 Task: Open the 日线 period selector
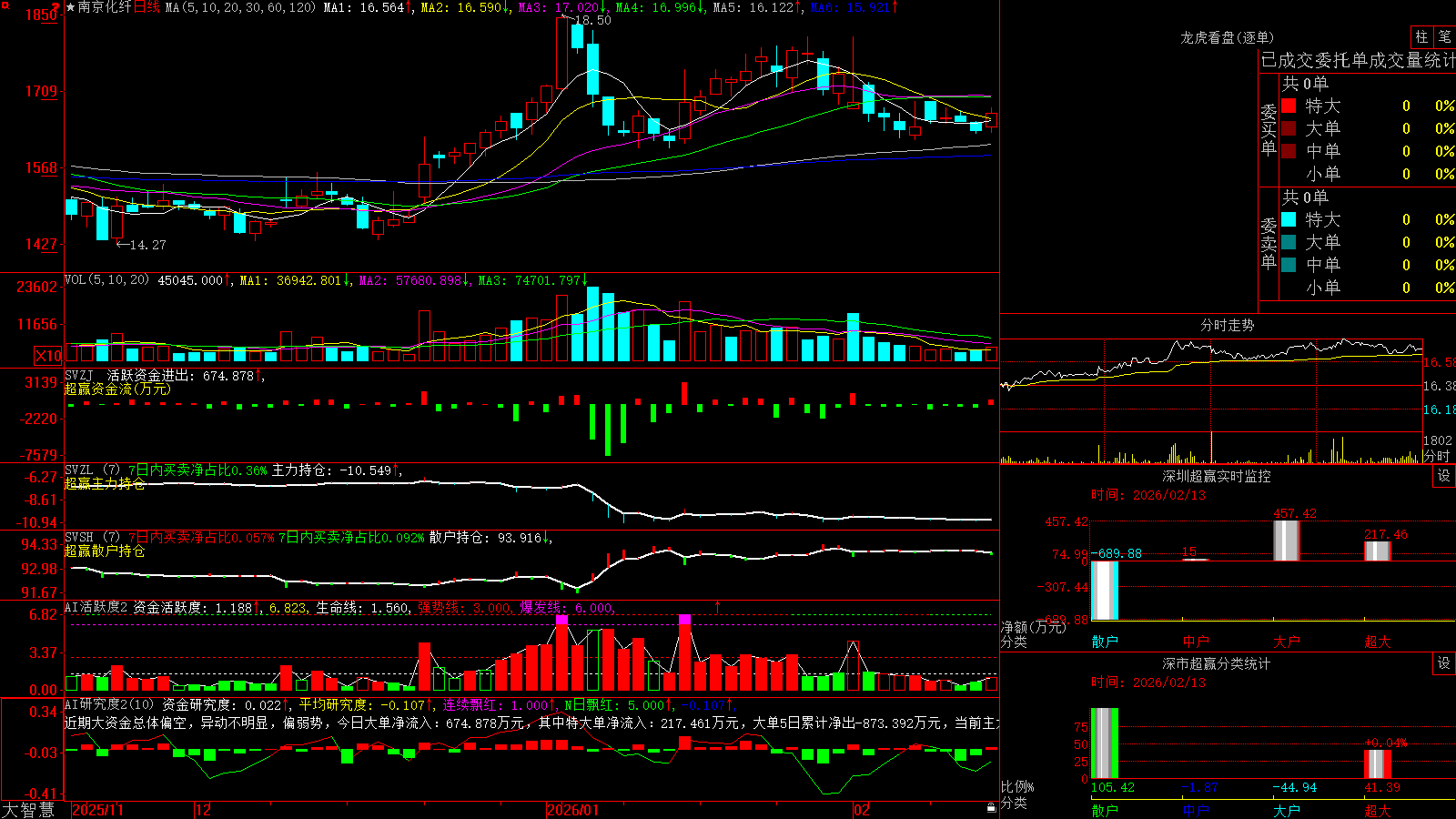point(147,7)
